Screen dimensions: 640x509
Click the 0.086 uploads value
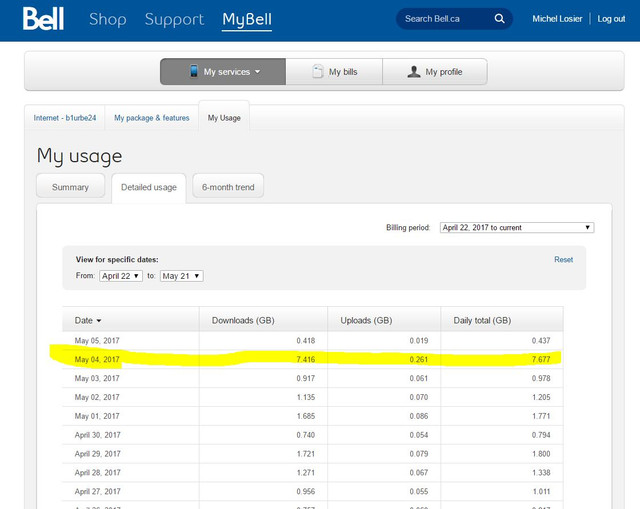tap(419, 416)
